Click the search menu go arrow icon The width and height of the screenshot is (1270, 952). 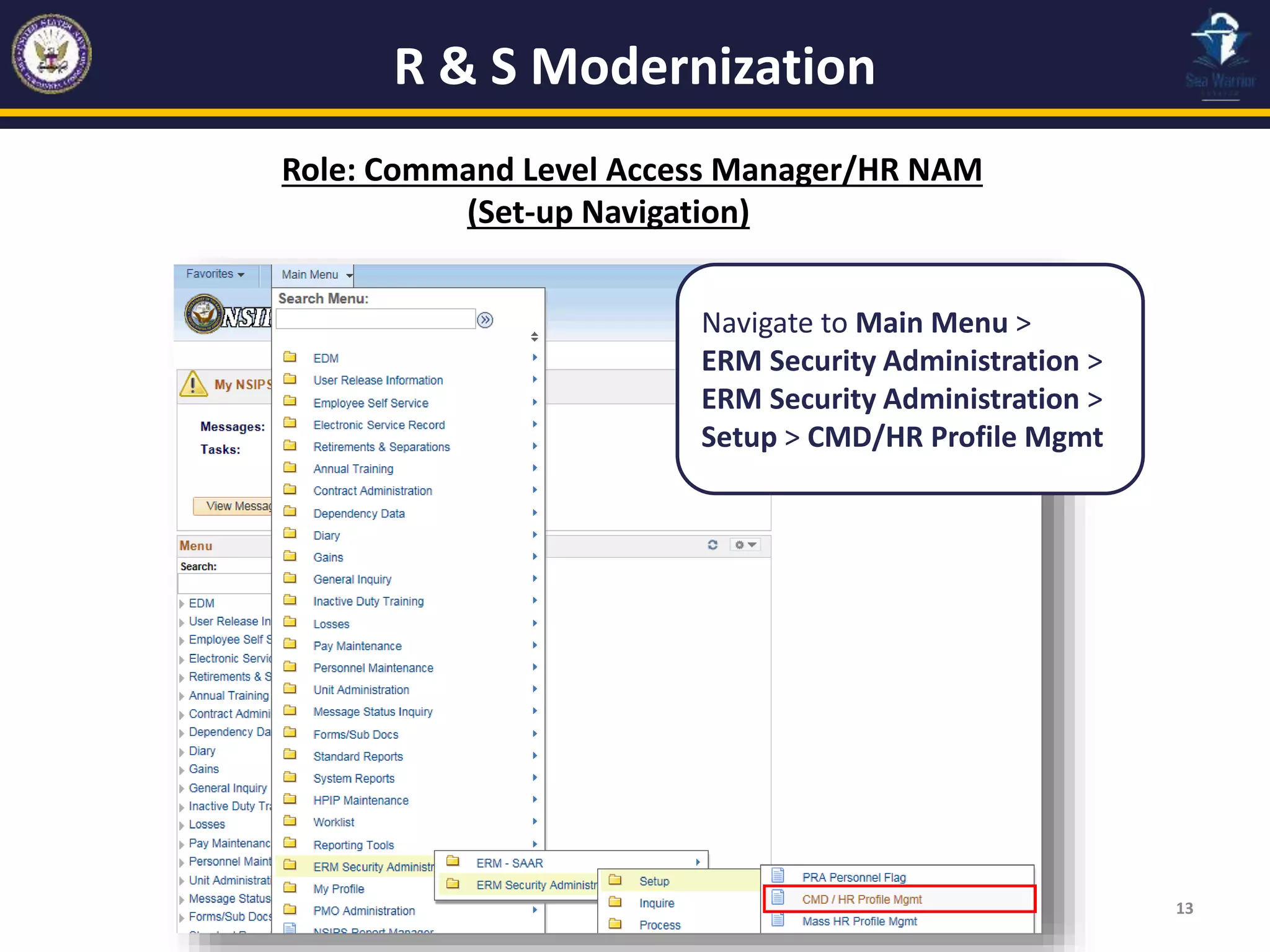click(x=485, y=320)
